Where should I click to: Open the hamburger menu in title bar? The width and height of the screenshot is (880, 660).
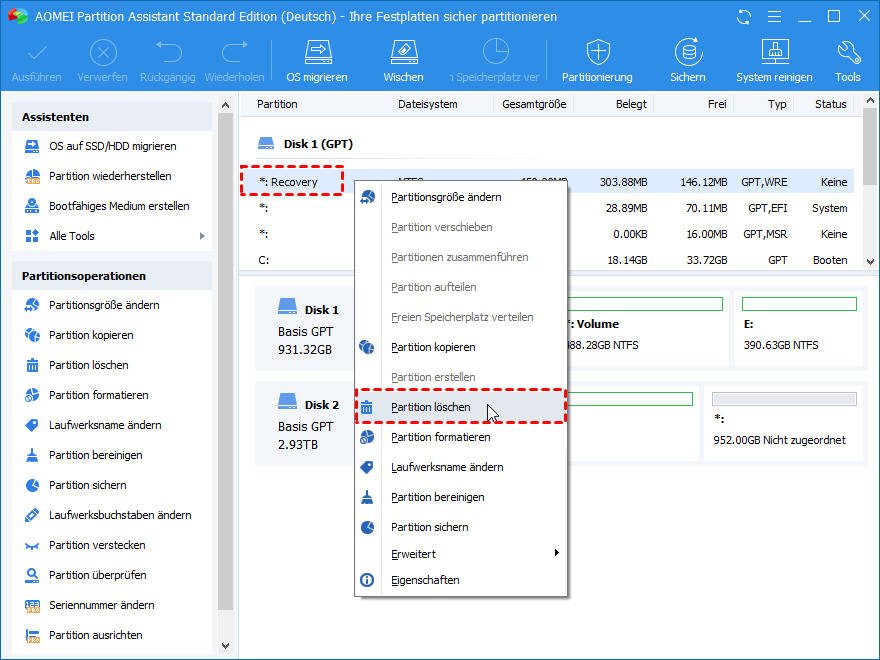774,17
